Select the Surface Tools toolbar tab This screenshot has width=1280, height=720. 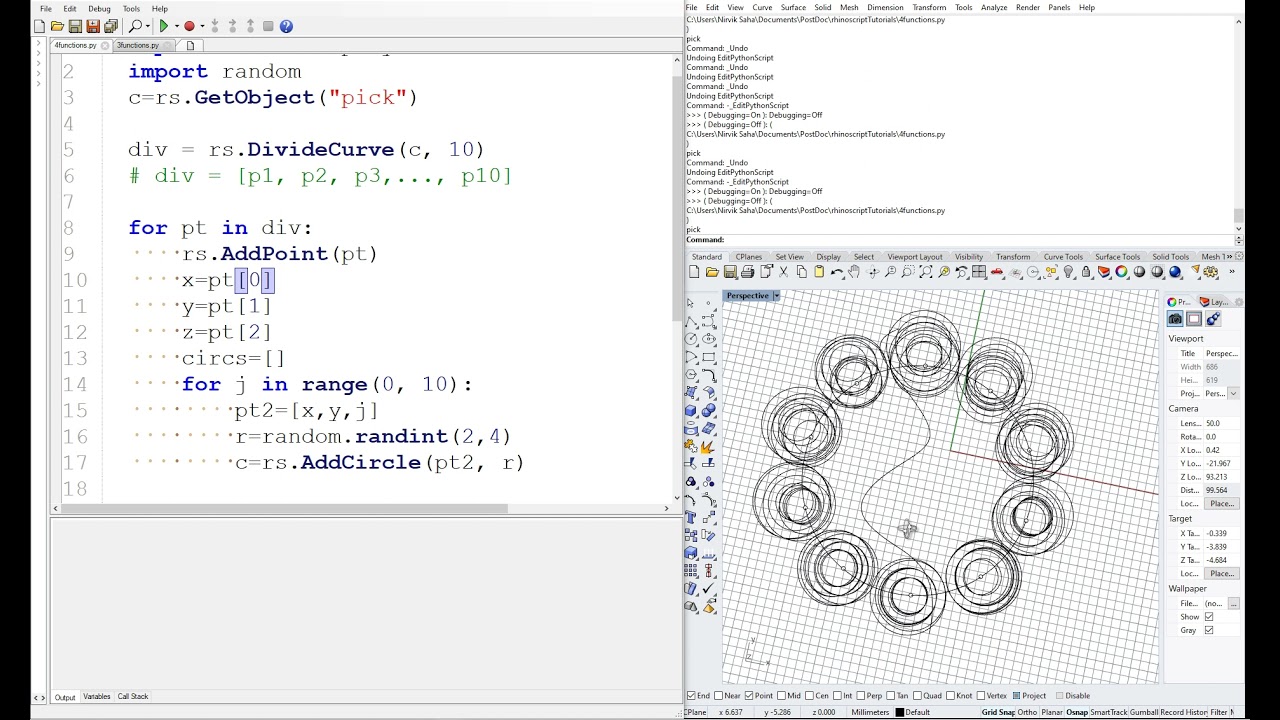(x=1117, y=257)
